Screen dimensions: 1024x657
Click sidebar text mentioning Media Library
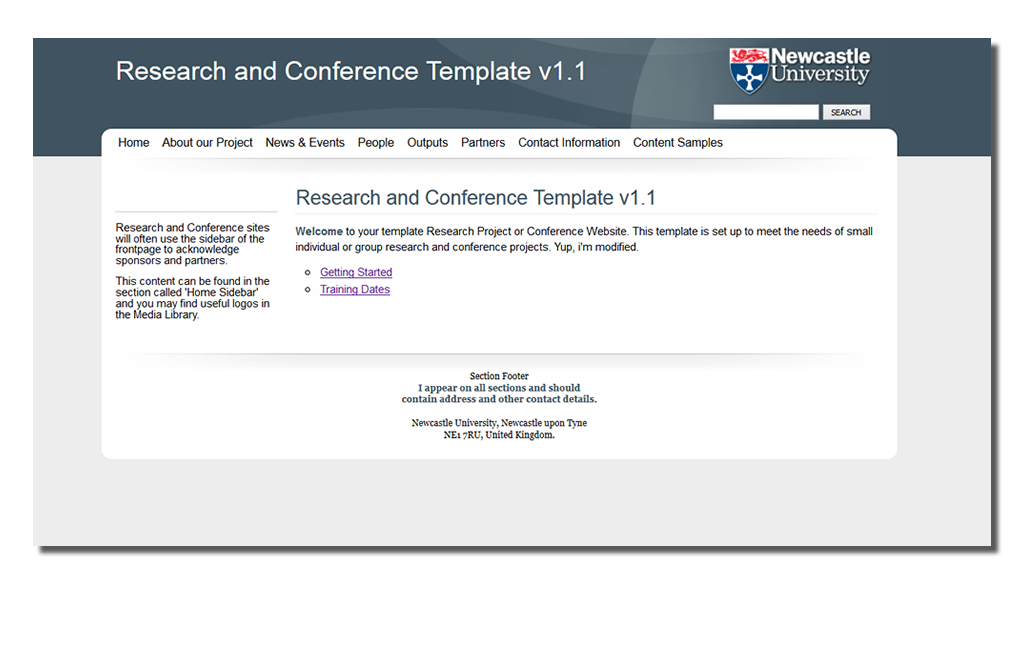pos(192,298)
